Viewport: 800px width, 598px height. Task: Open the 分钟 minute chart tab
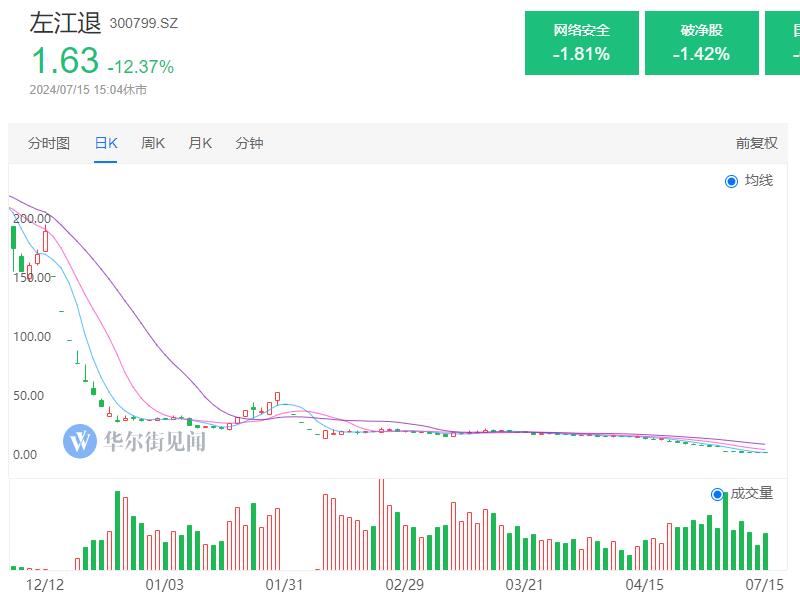tap(249, 143)
